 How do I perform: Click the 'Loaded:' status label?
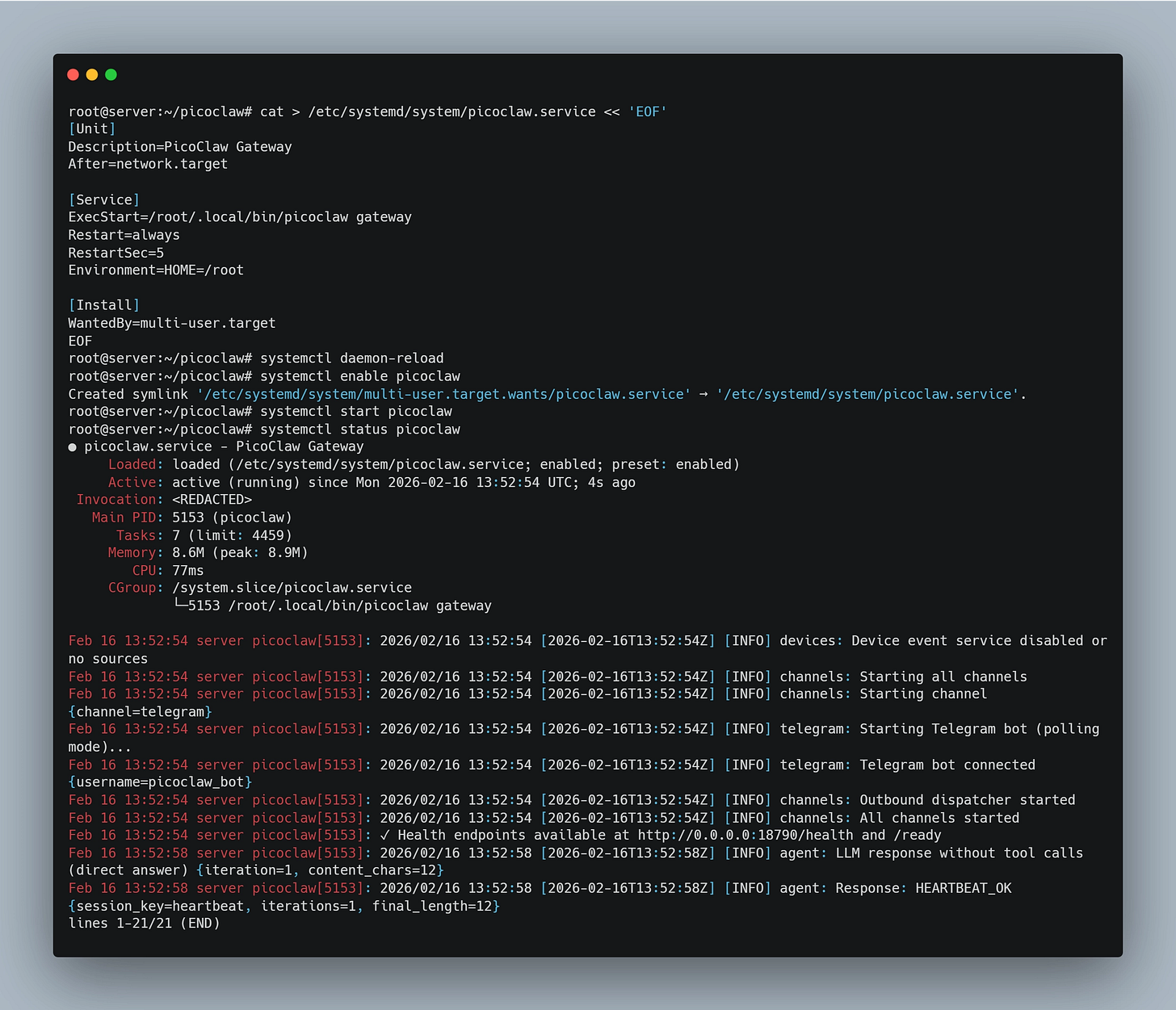pyautogui.click(x=136, y=464)
